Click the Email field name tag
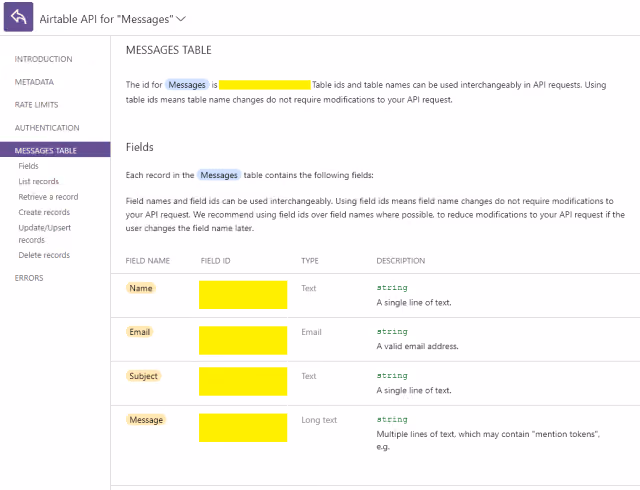 pos(140,332)
